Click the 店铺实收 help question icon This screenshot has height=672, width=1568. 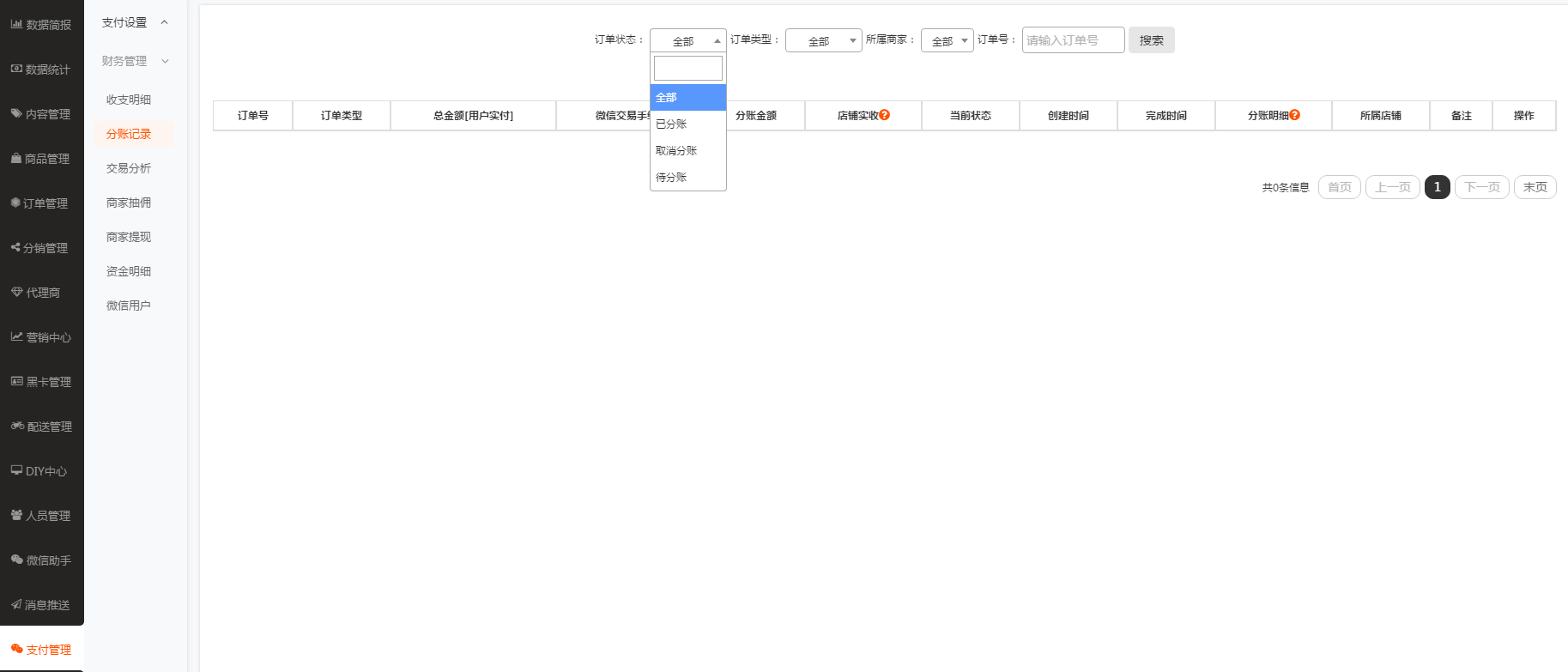(885, 115)
